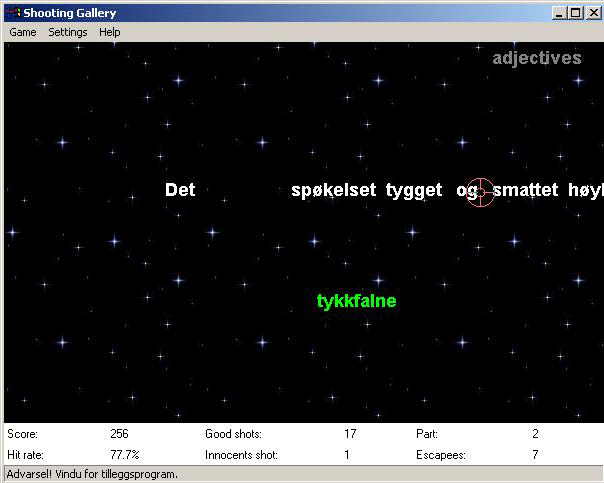Click the Innocents shot count
Viewport: 604px width, 483px height.
point(347,455)
